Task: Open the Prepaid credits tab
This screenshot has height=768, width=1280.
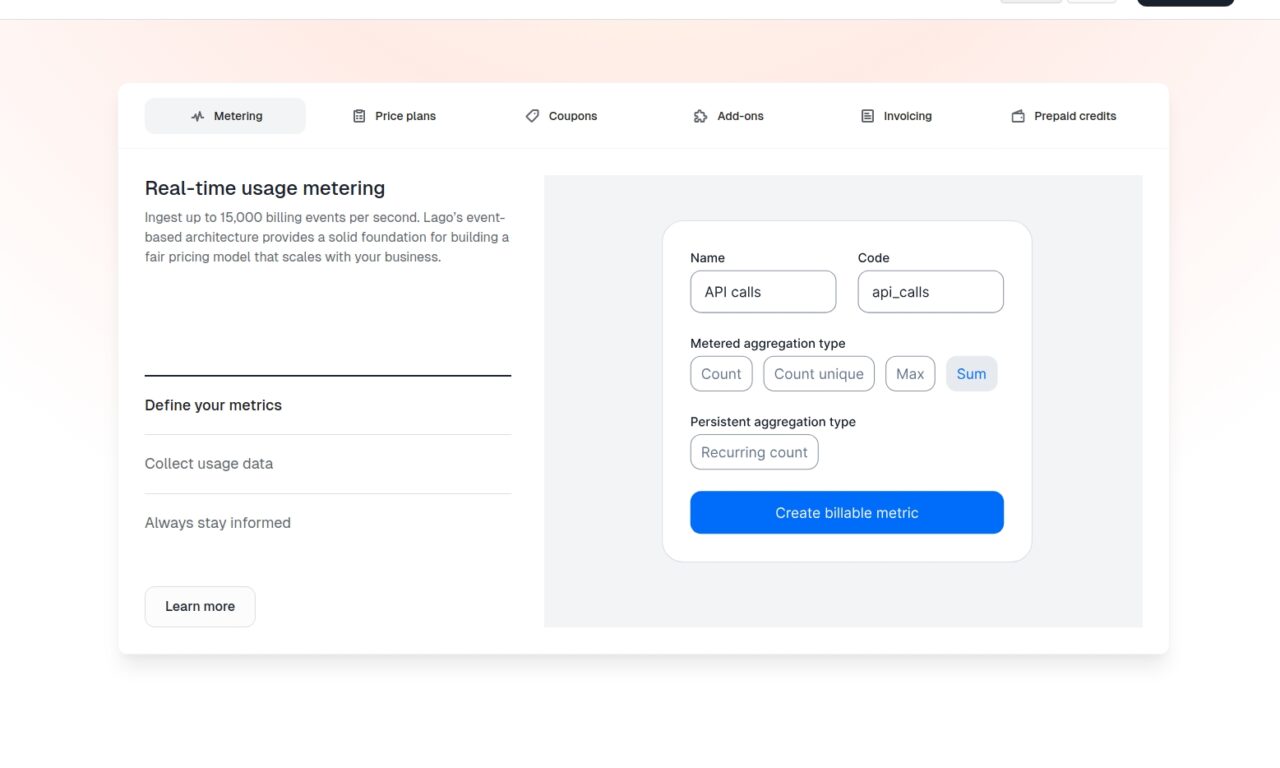Action: pyautogui.click(x=1063, y=116)
